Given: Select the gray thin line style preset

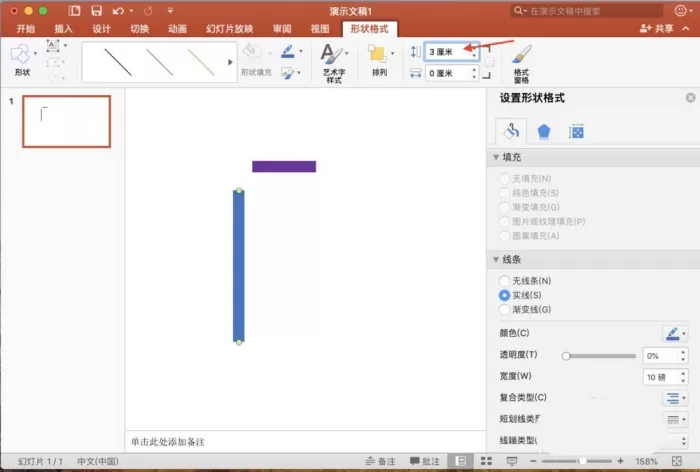Looking at the screenshot, I should (159, 62).
